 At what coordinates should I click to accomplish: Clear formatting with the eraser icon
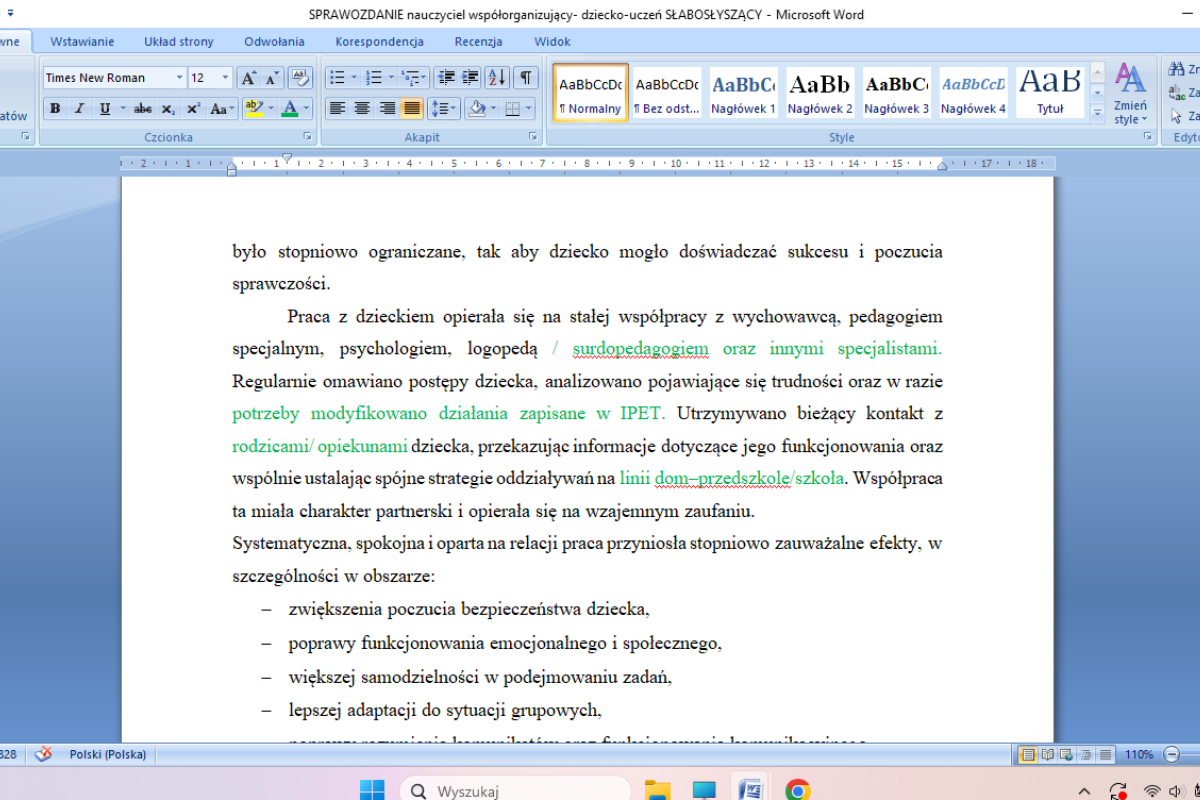(301, 78)
